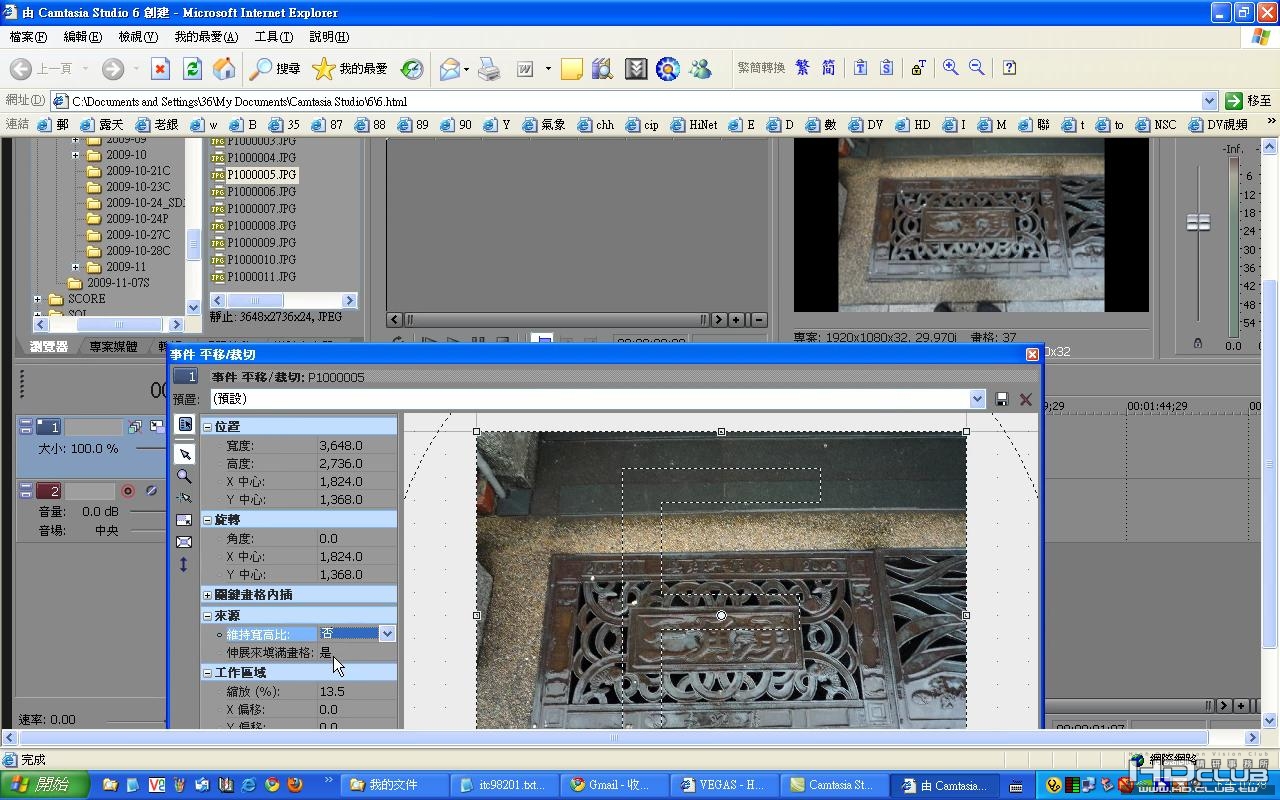The image size is (1280, 800).
Task: Open the HiNet link in links bar
Action: [x=702, y=125]
